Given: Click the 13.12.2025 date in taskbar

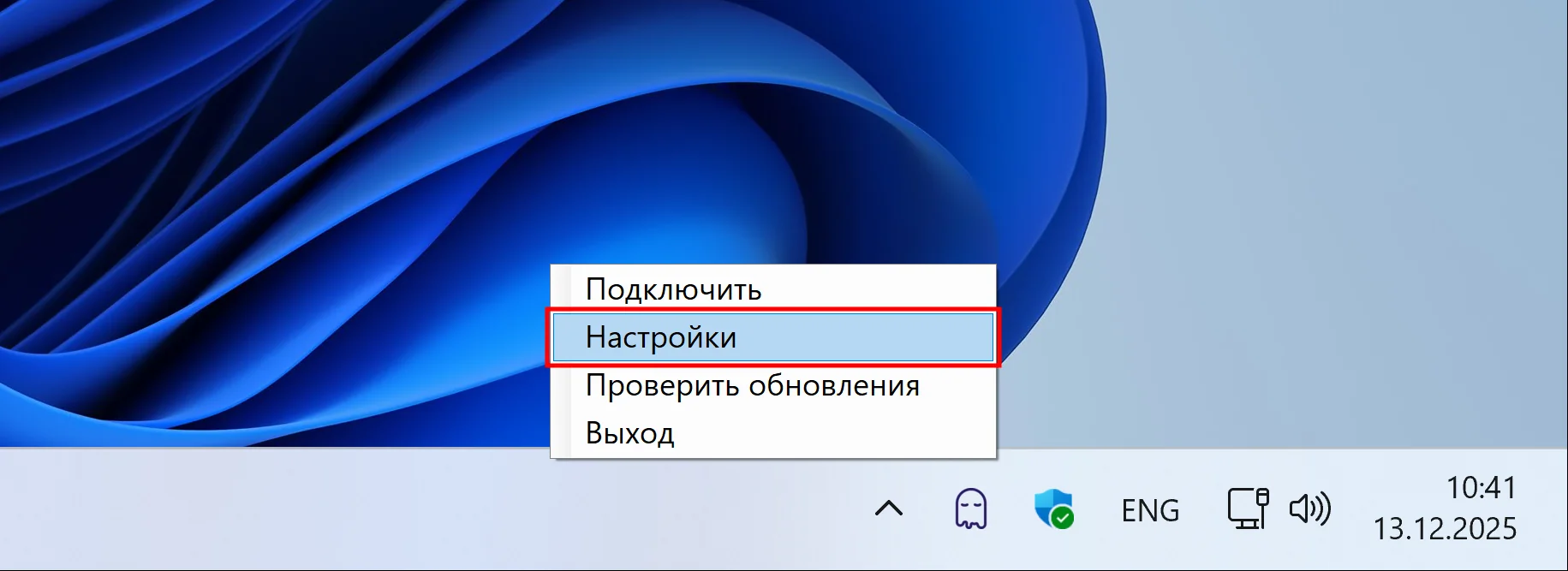Looking at the screenshot, I should coord(1445,528).
